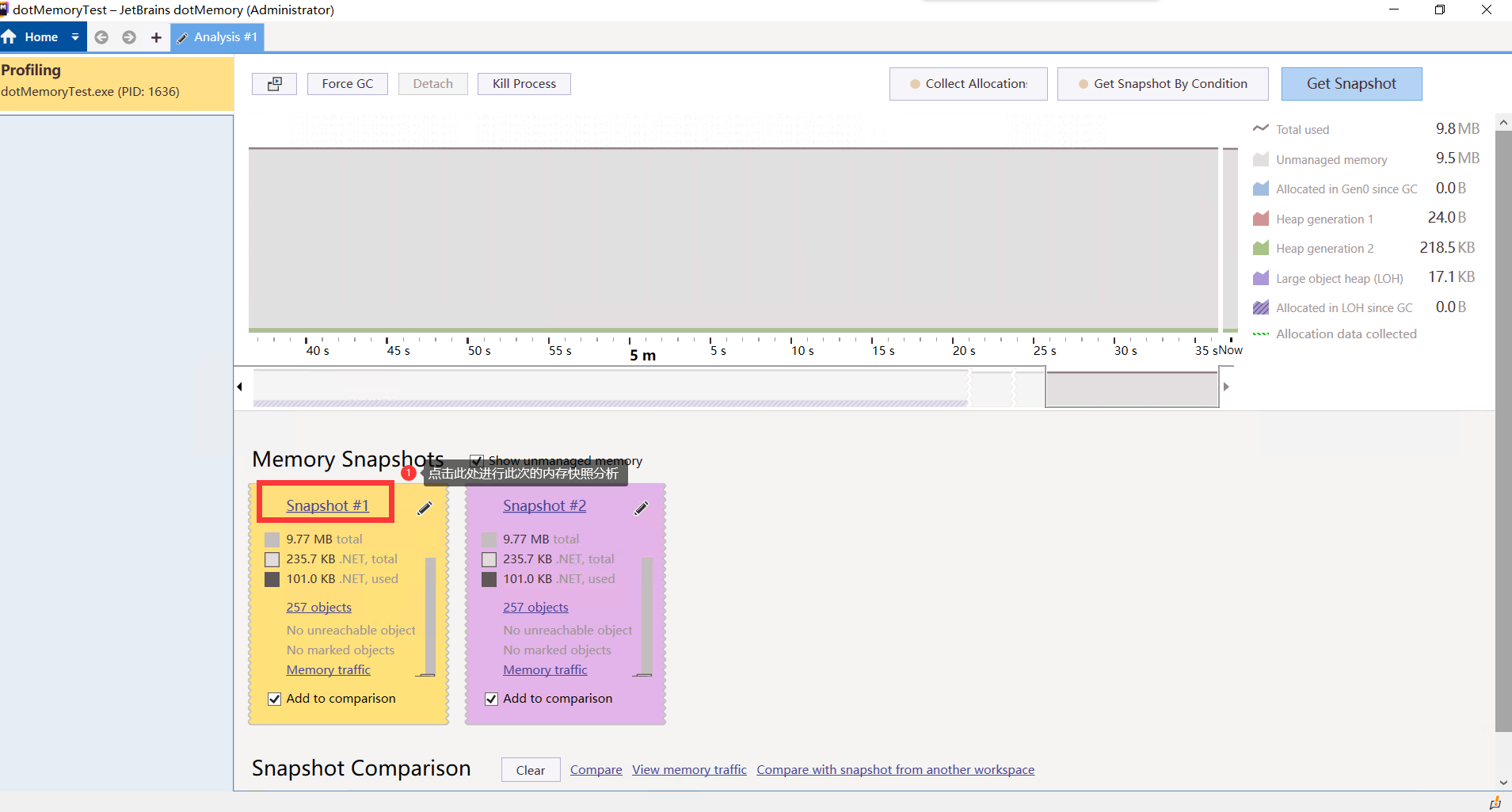Click 9.77 MB total swatch in Snapshot #1
The width and height of the screenshot is (1512, 812).
(x=272, y=539)
